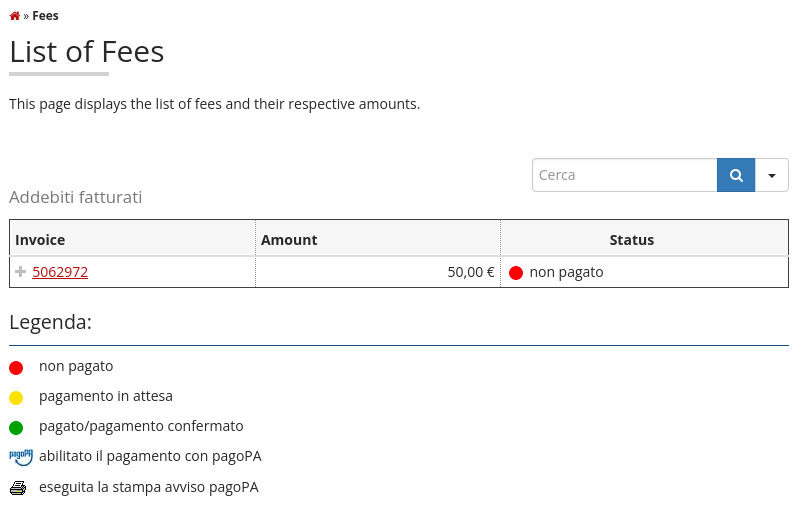Open invoice 5062972 link
This screenshot has height=523, width=812.
pos(60,272)
